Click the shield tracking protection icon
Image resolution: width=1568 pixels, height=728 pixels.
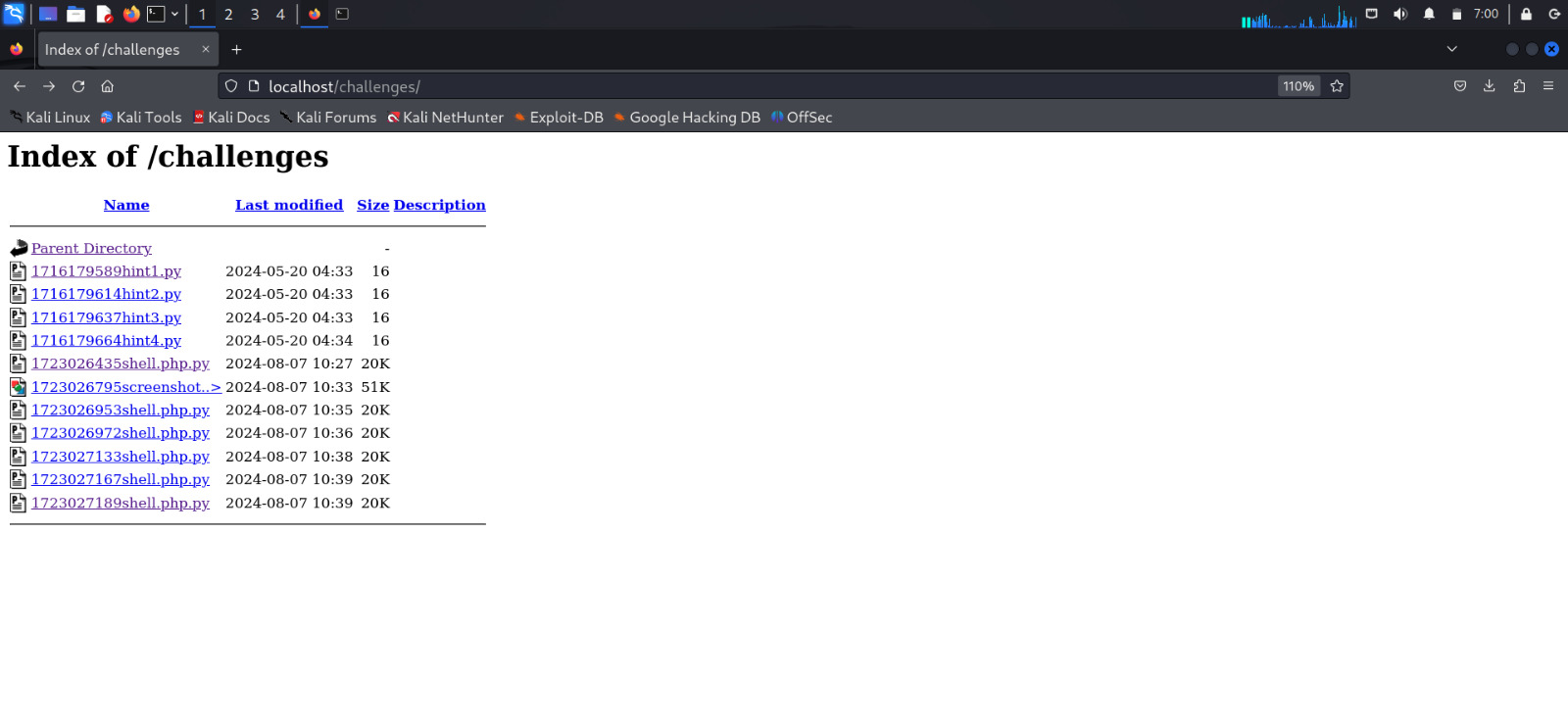click(x=231, y=86)
